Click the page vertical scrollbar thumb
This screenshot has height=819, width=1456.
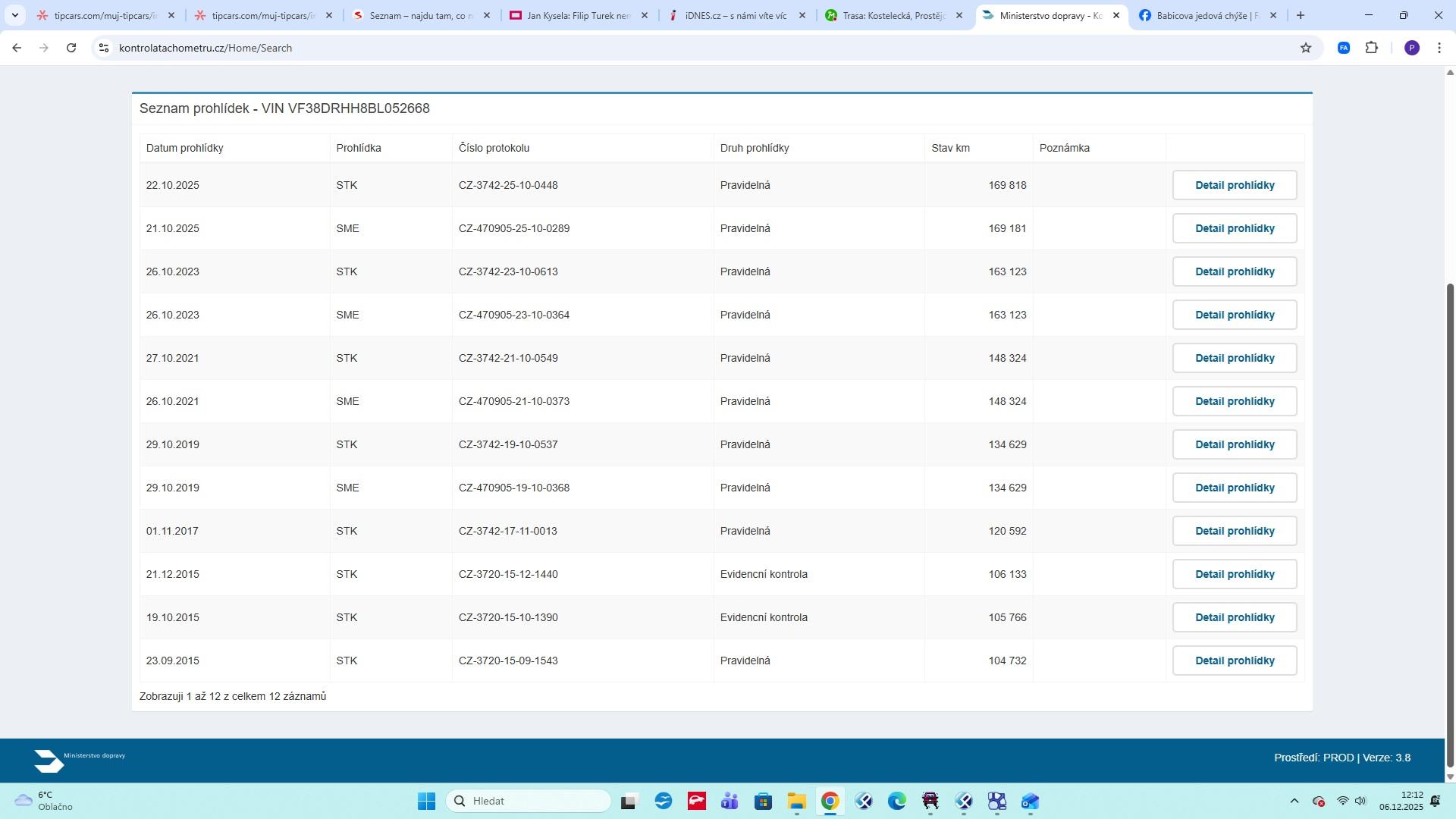click(x=1450, y=523)
